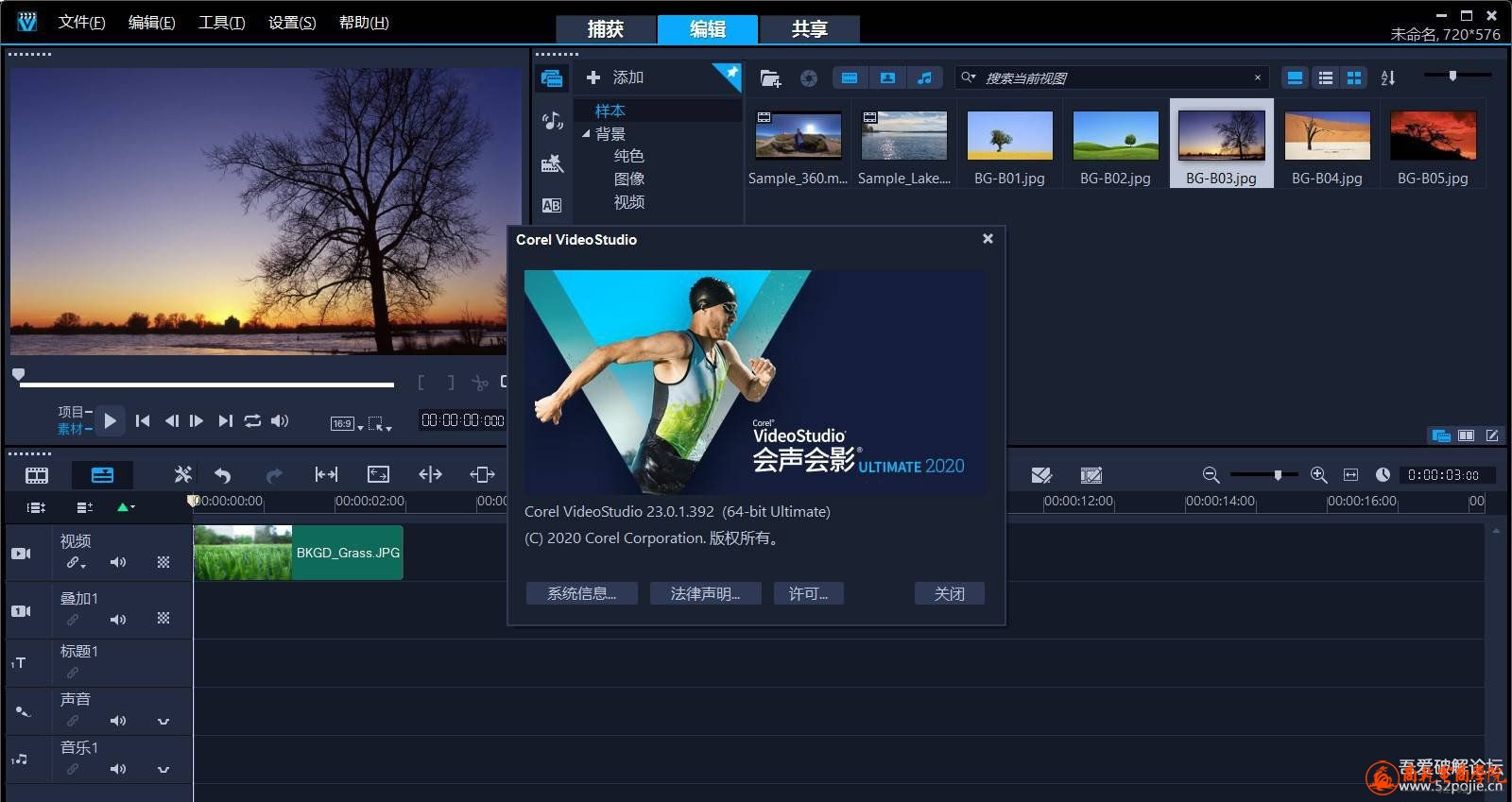
Task: Click the redo arrow icon
Action: coord(274,475)
